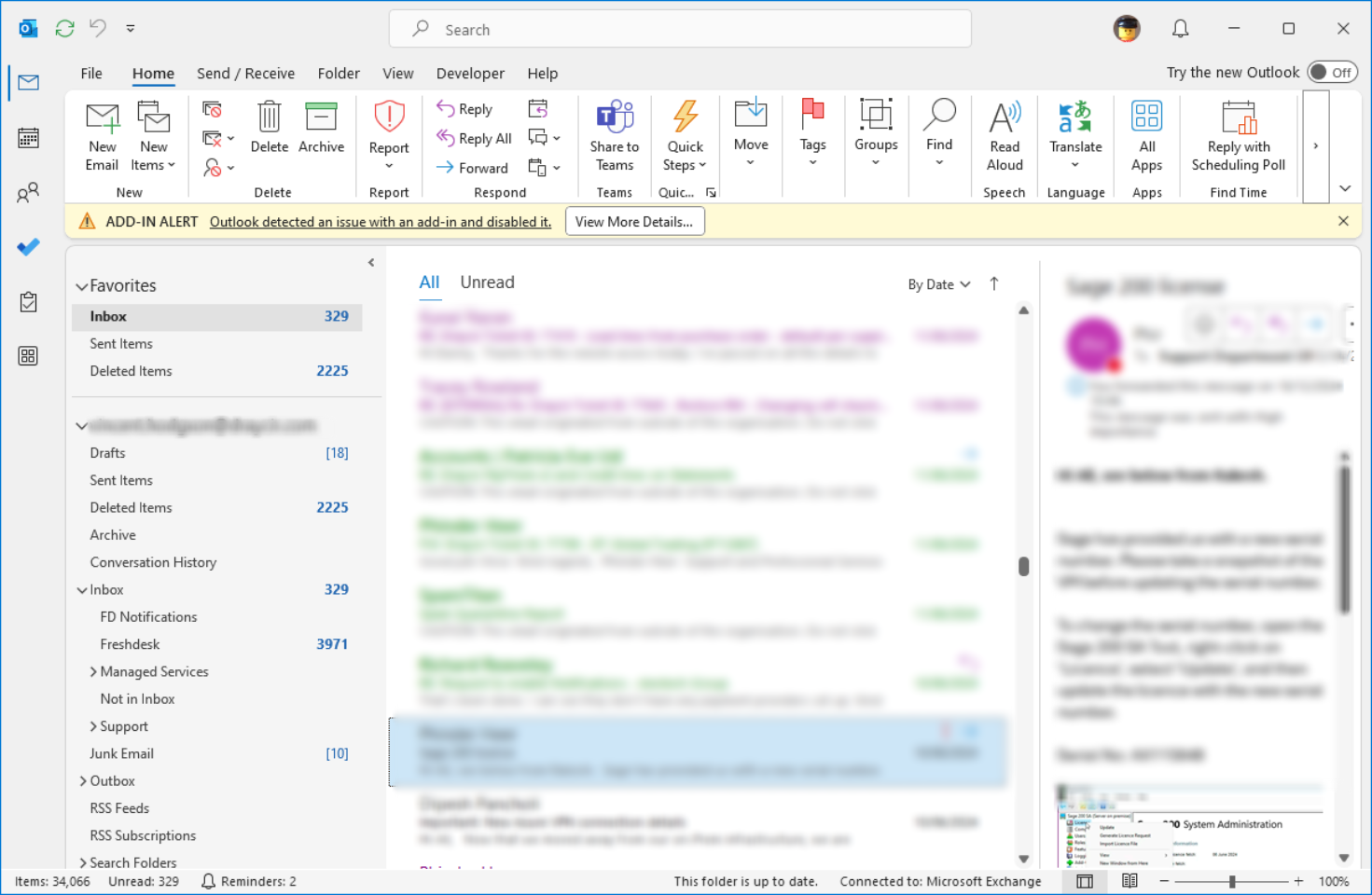The height and width of the screenshot is (895, 1372).
Task: Click the message list scrollbar thumb
Action: (x=1023, y=567)
